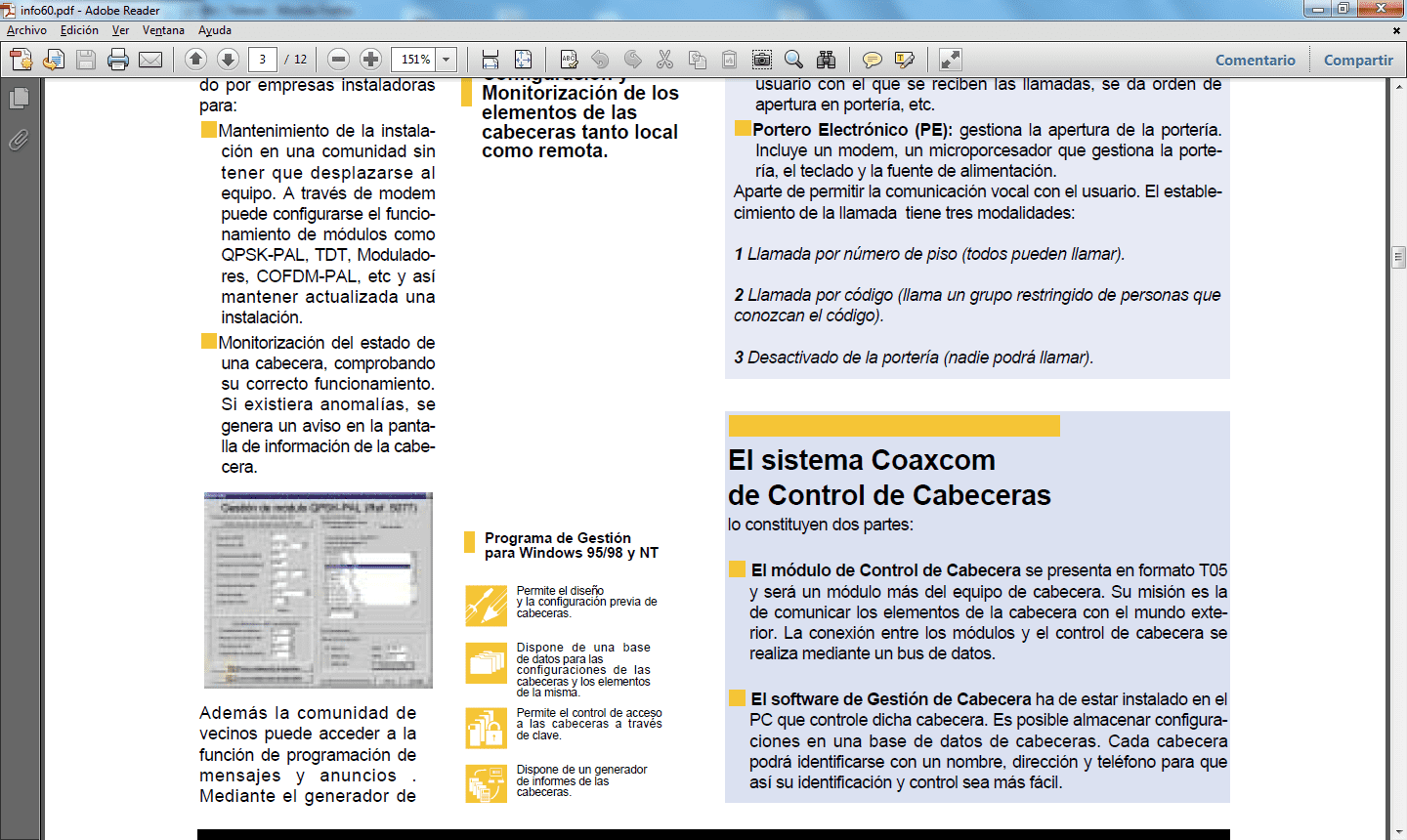The height and width of the screenshot is (840, 1407).
Task: Toggle fit one full page view
Action: pyautogui.click(x=524, y=60)
